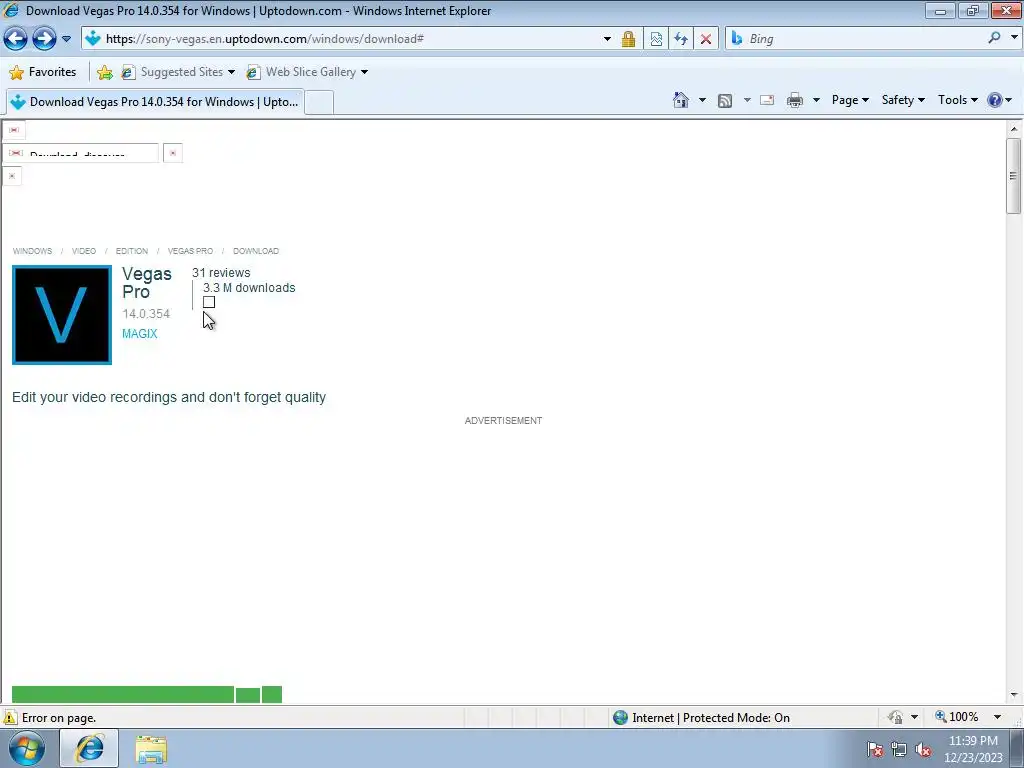Open a new blank tab

point(319,103)
